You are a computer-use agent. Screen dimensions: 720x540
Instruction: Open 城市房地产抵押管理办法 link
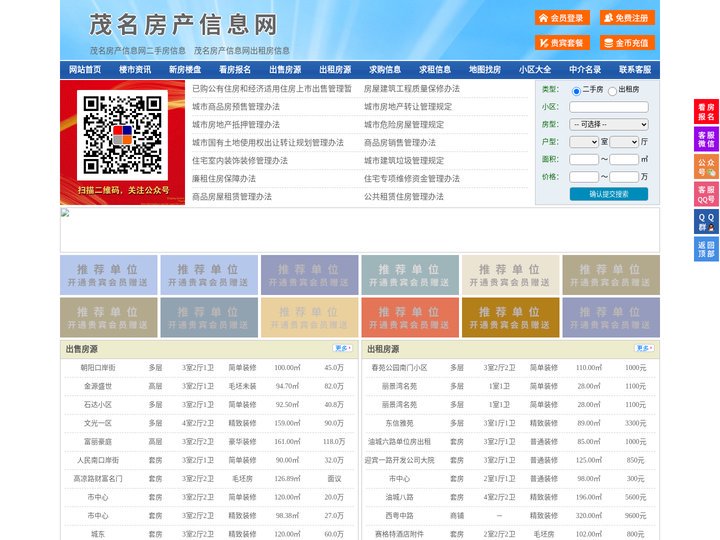[x=236, y=124]
